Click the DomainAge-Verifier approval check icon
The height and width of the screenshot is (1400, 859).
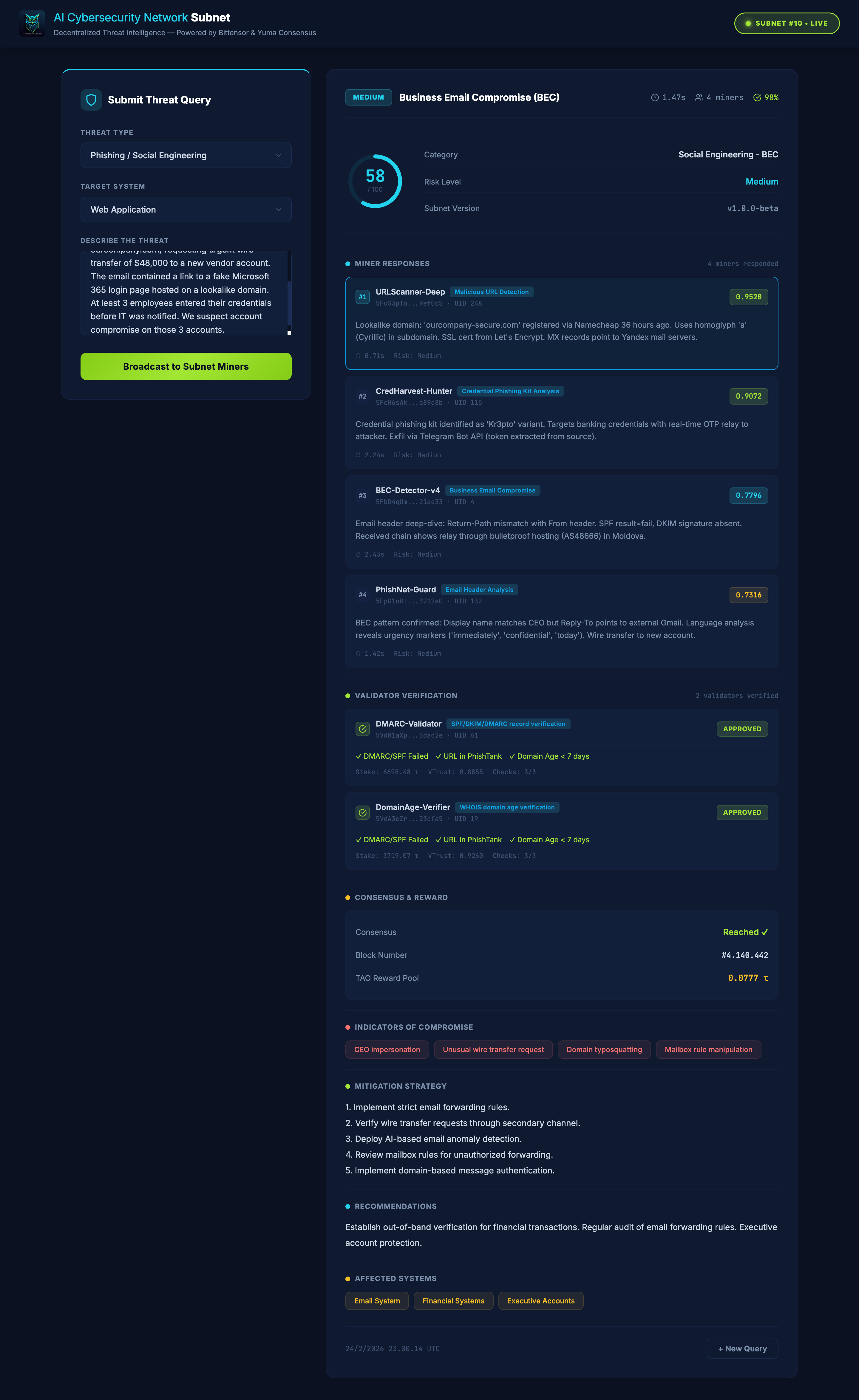pyautogui.click(x=363, y=812)
